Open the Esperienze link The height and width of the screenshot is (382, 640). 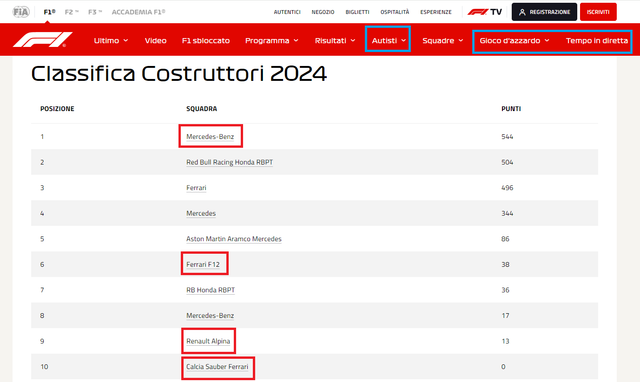click(x=436, y=12)
